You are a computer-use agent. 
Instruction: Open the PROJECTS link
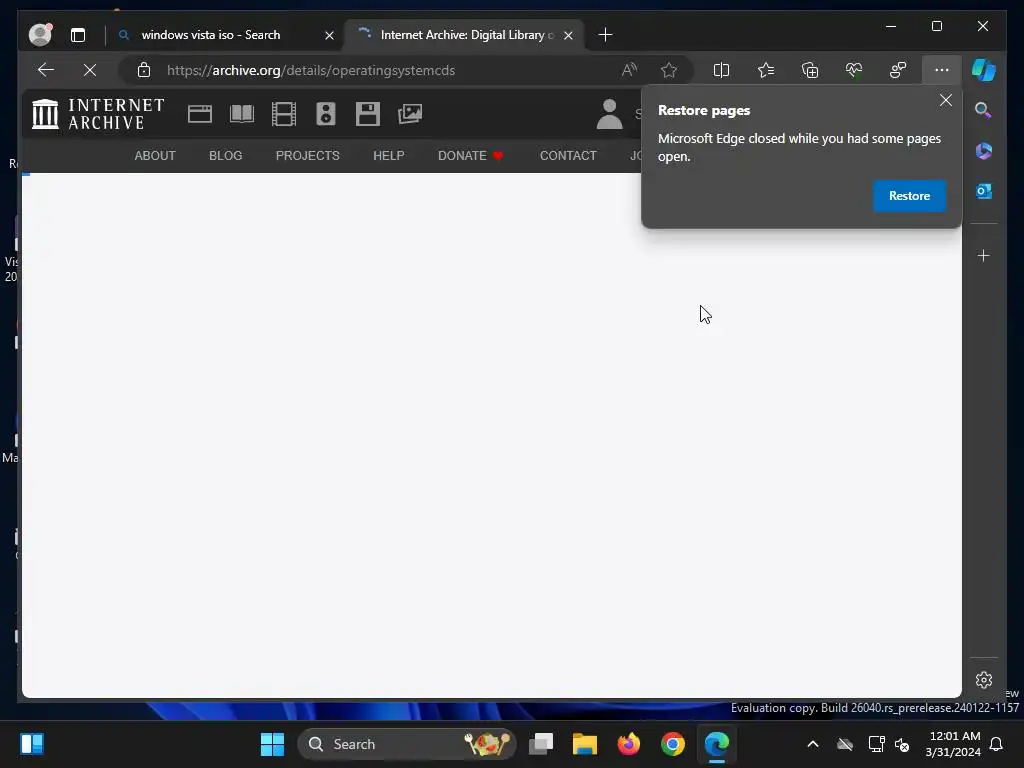coord(308,155)
